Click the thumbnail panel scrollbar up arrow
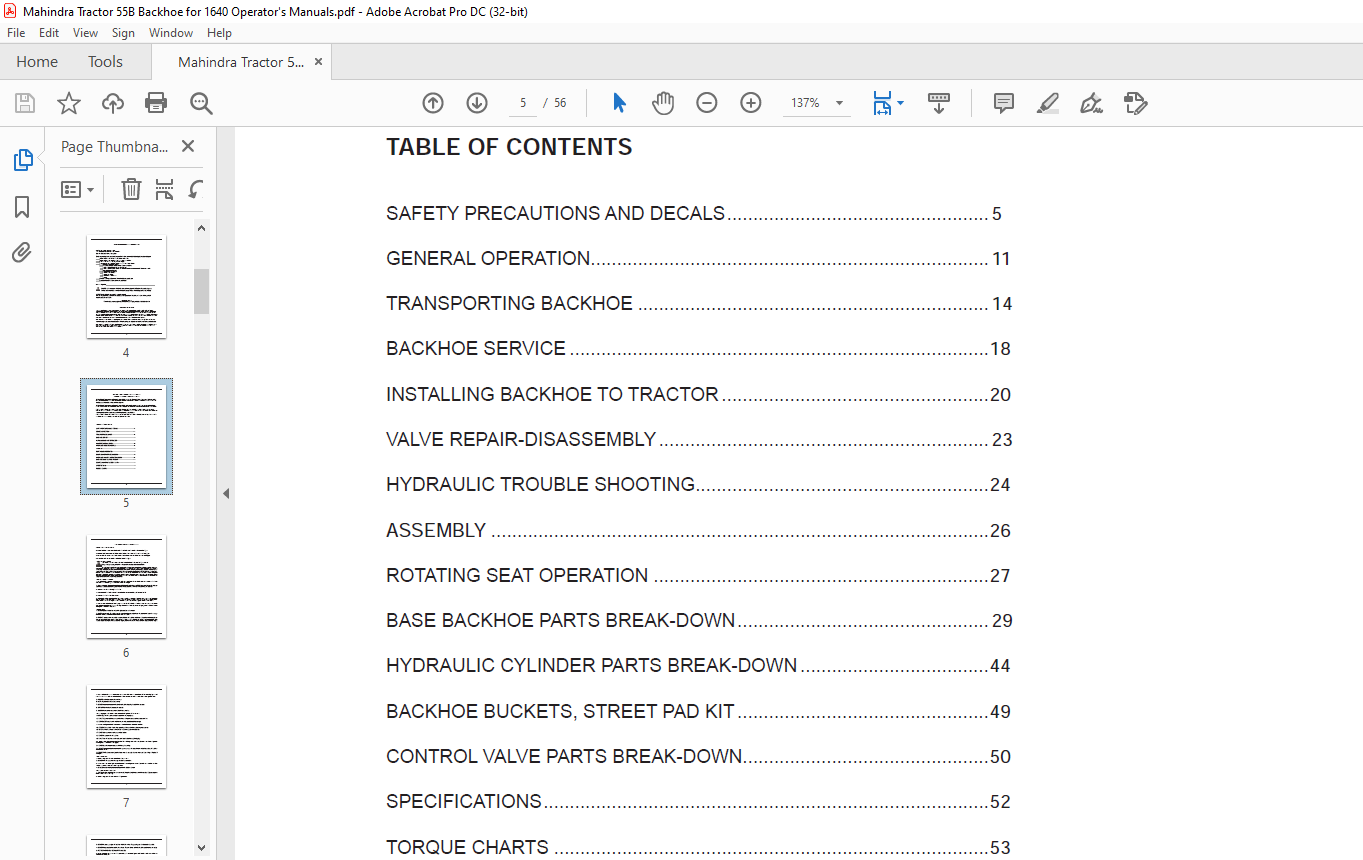1363x860 pixels. tap(202, 228)
